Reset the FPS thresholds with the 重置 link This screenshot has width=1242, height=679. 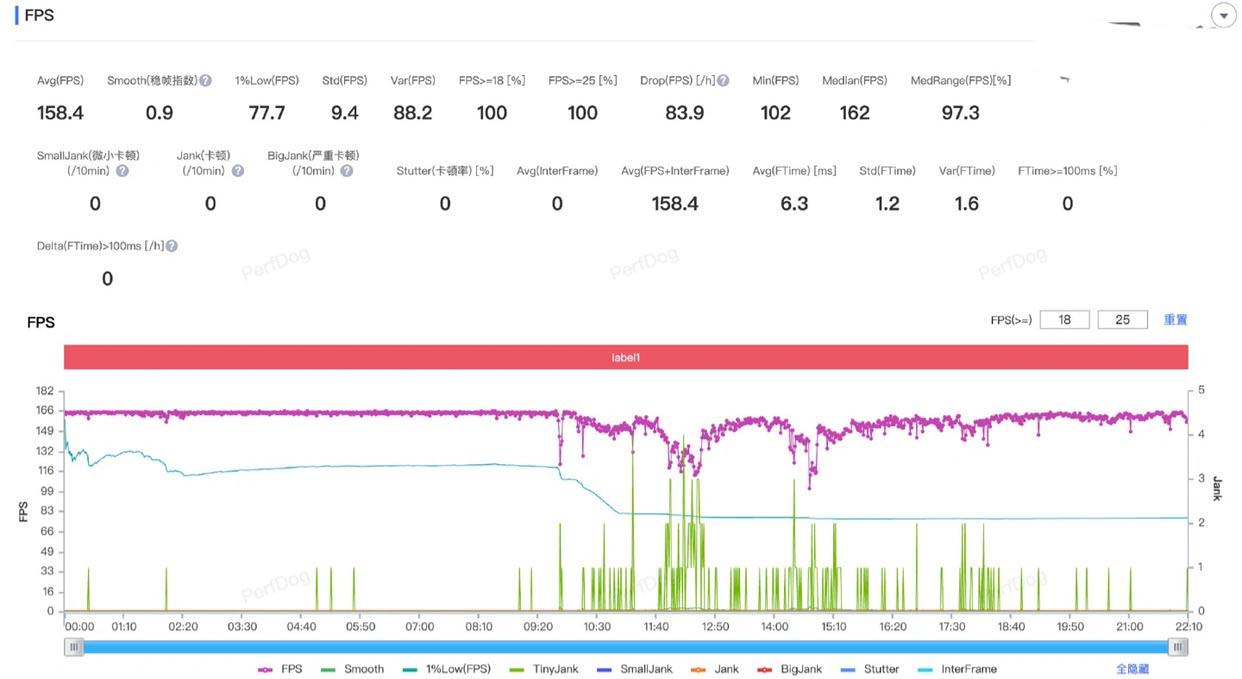coord(1175,320)
